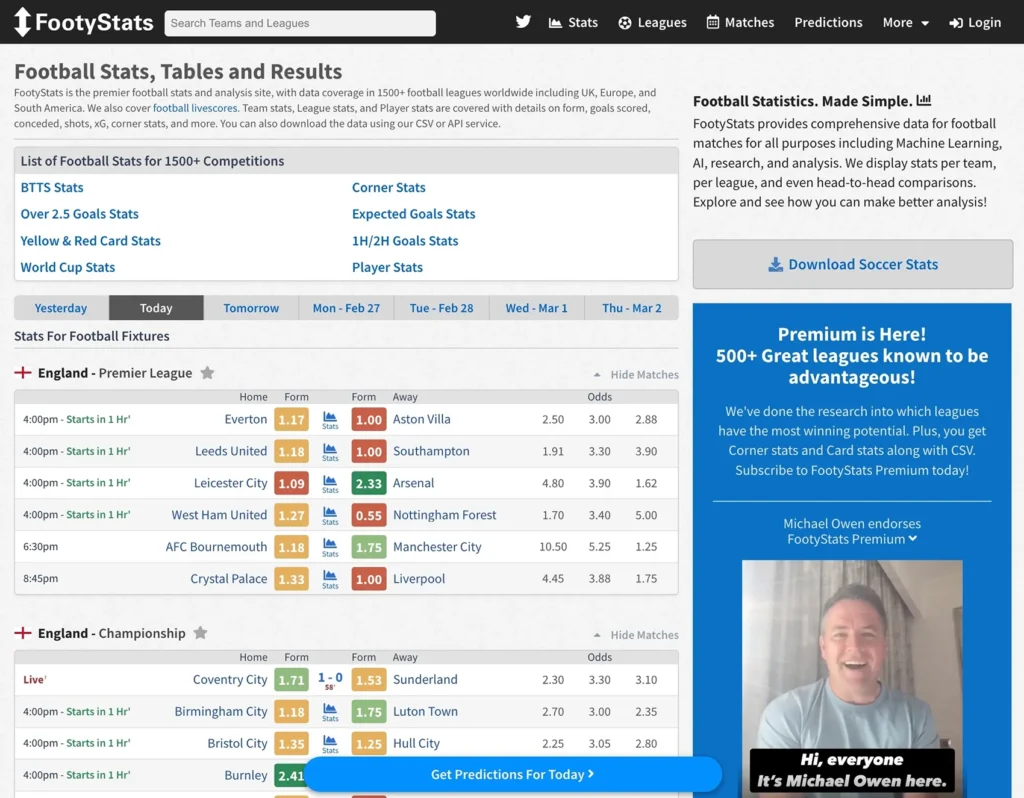
Task: Open Sunderland team link
Action: point(425,679)
